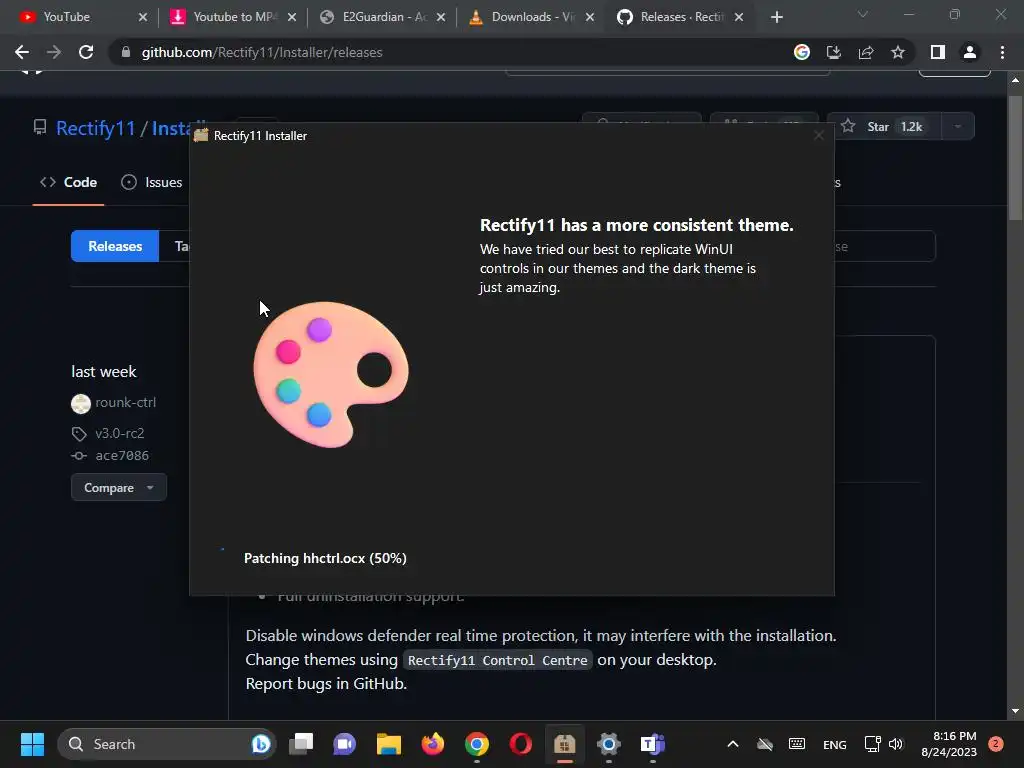Viewport: 1024px width, 768px height.
Task: Open the Code repository tab
Action: (69, 182)
